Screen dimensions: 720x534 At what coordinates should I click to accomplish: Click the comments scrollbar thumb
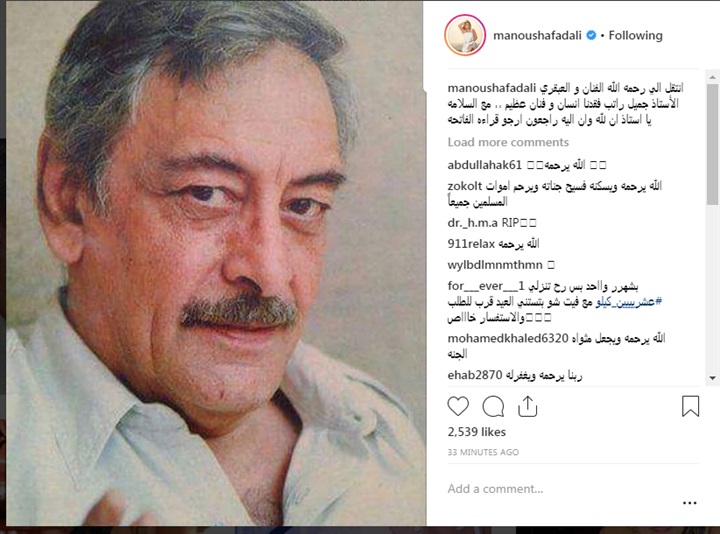(x=712, y=143)
